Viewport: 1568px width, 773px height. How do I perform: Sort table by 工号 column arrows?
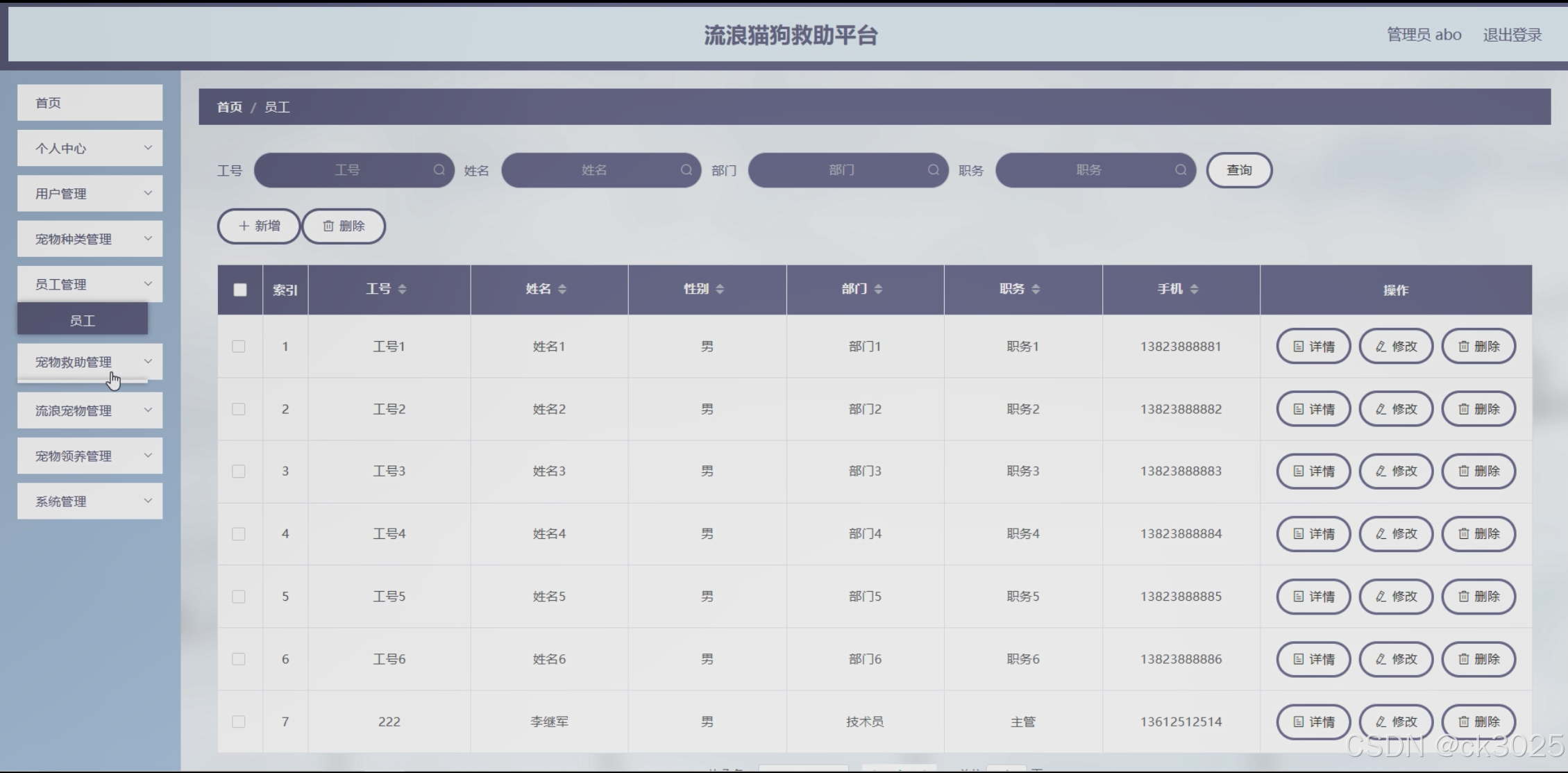402,289
